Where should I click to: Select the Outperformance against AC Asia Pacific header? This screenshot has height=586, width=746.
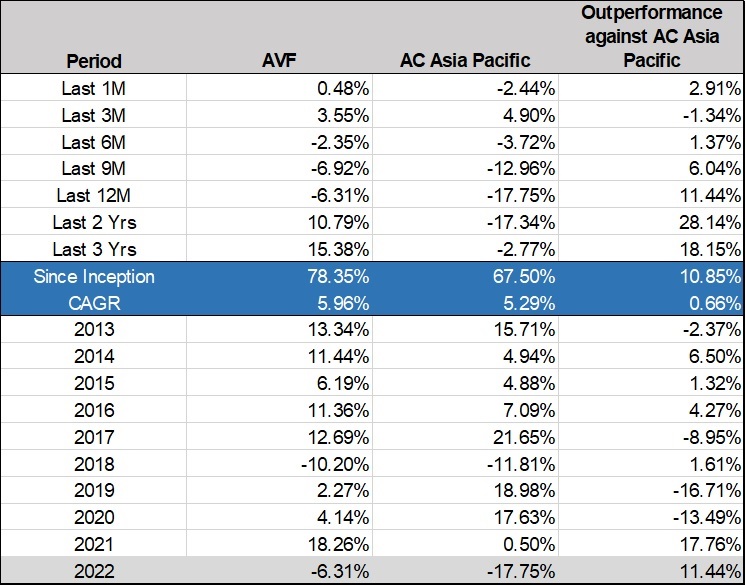(x=652, y=37)
